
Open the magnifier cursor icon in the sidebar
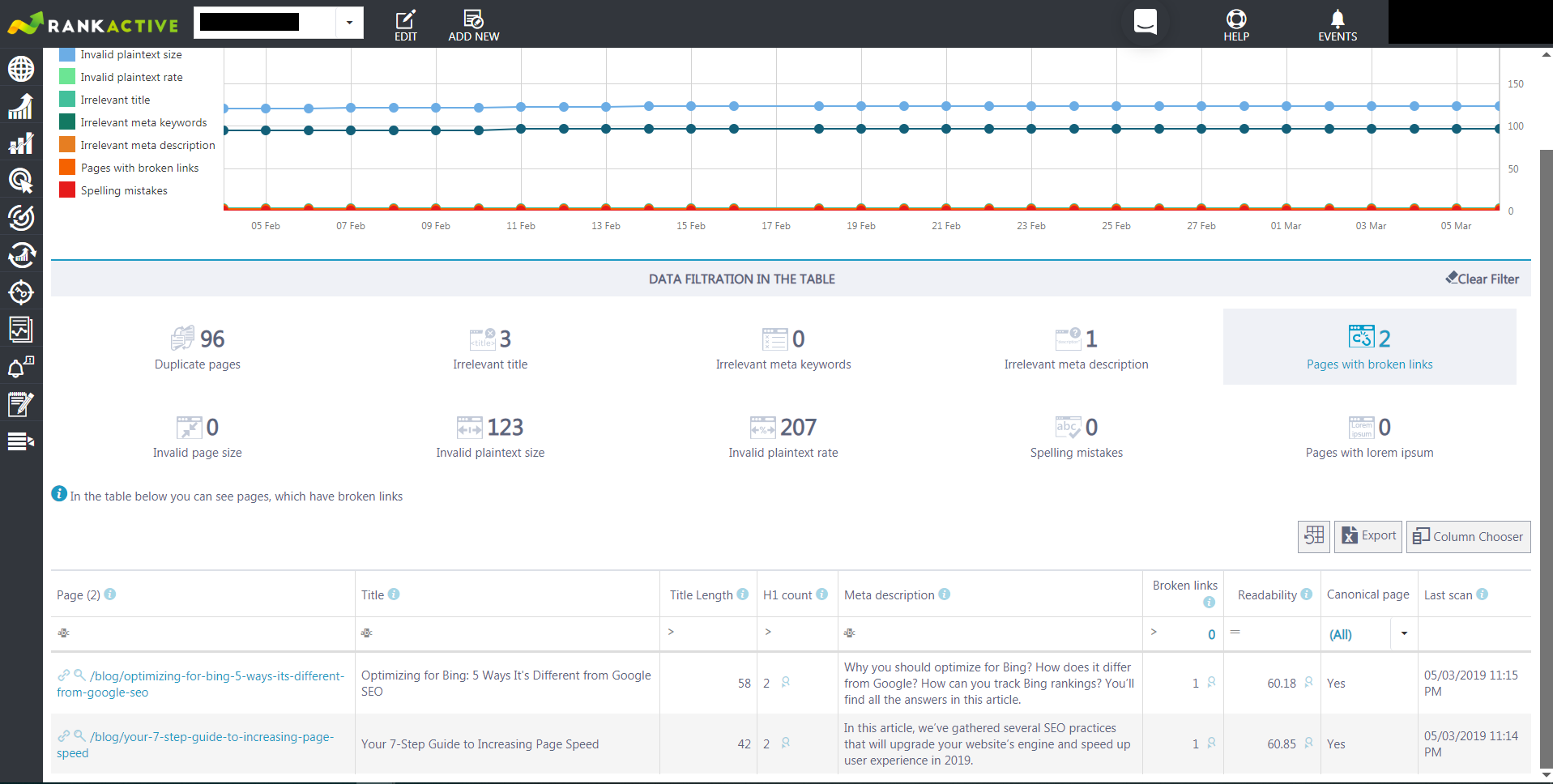[x=21, y=180]
